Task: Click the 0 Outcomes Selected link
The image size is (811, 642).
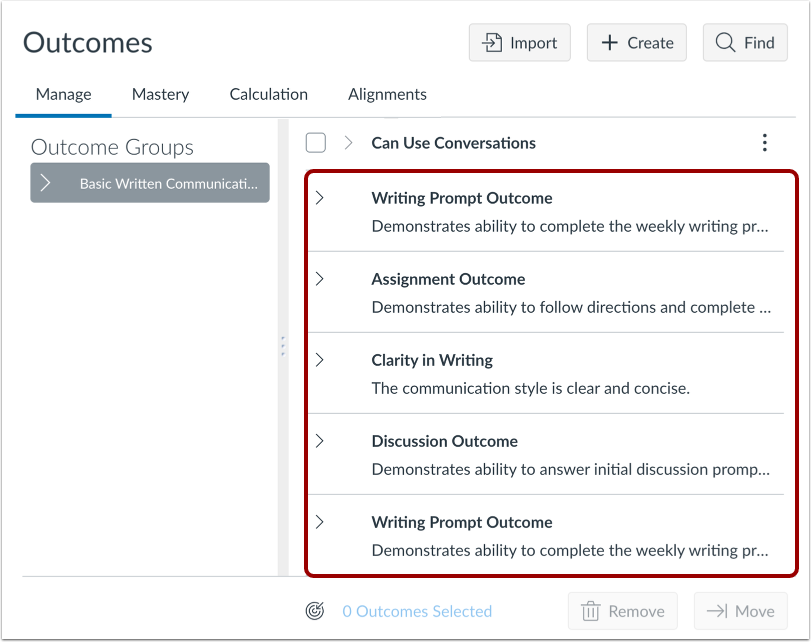Action: coord(417,611)
